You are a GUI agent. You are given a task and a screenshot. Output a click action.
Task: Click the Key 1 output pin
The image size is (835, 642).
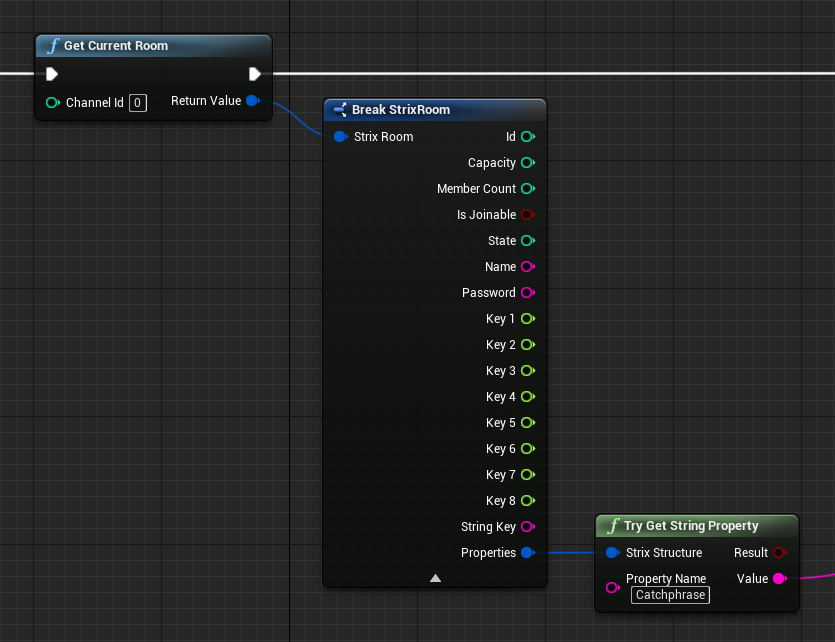pyautogui.click(x=528, y=319)
